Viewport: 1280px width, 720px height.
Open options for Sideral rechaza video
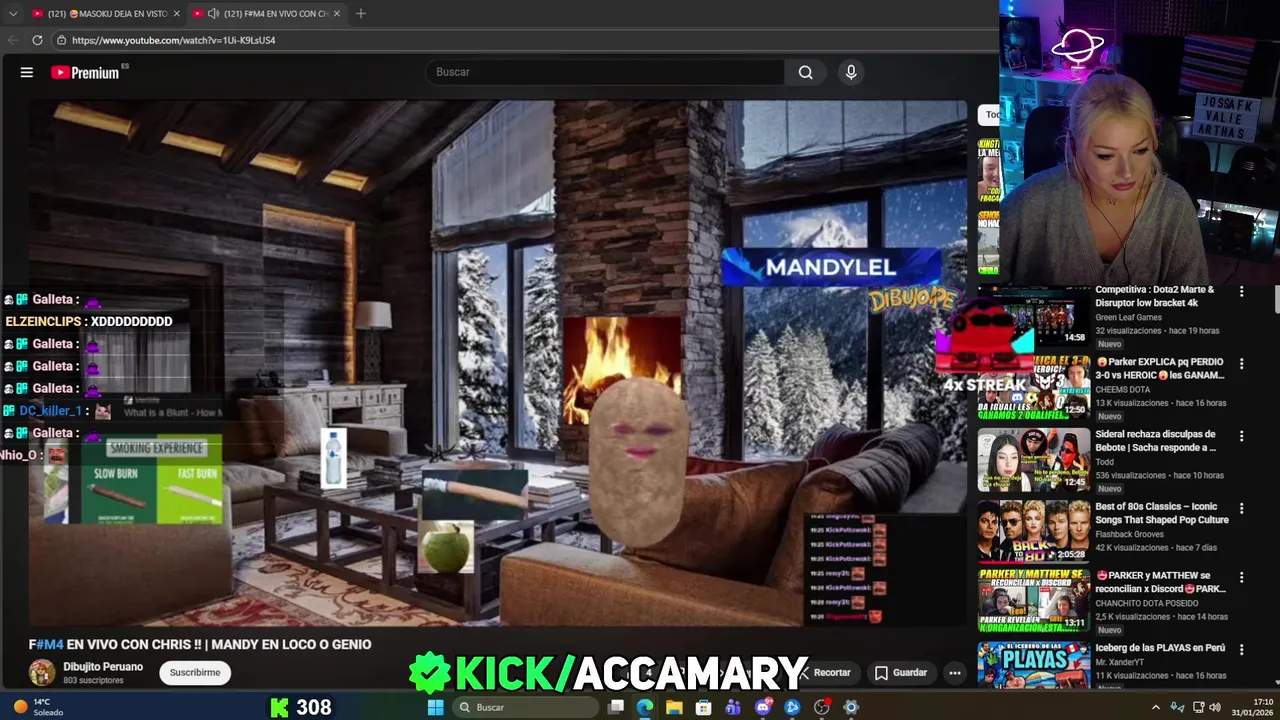point(1241,436)
